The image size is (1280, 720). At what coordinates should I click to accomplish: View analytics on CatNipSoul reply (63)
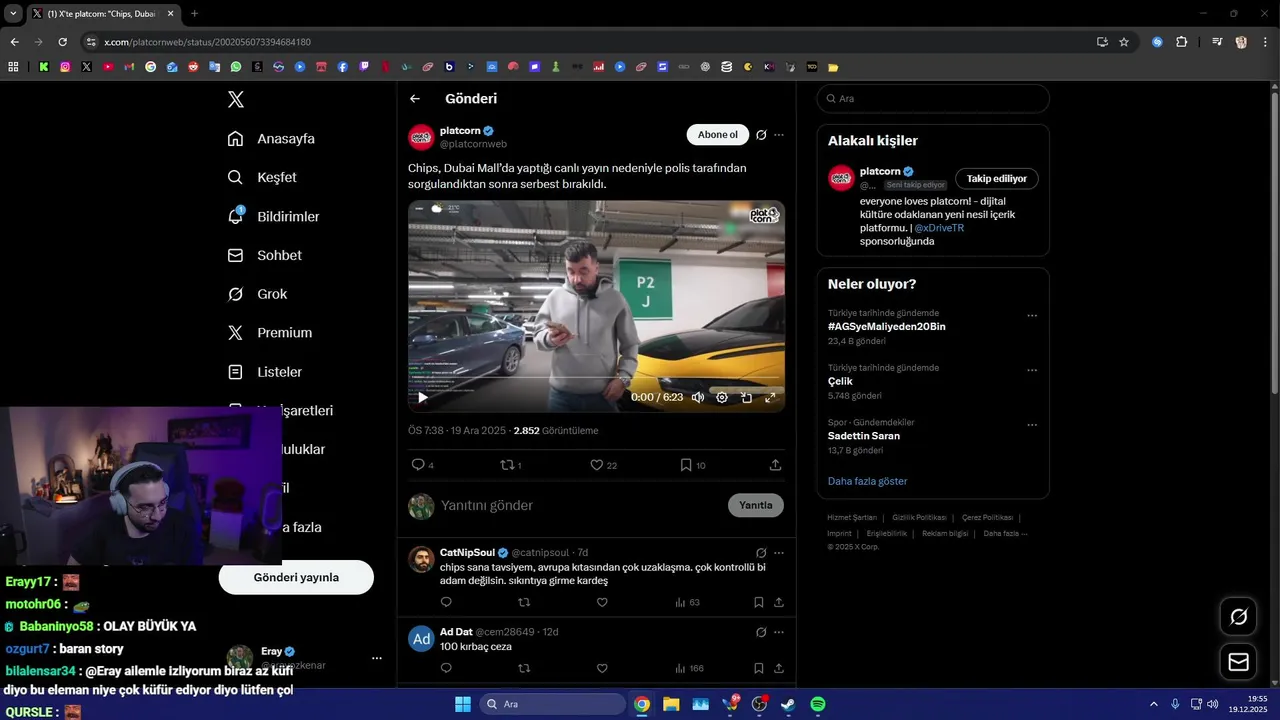click(x=687, y=602)
